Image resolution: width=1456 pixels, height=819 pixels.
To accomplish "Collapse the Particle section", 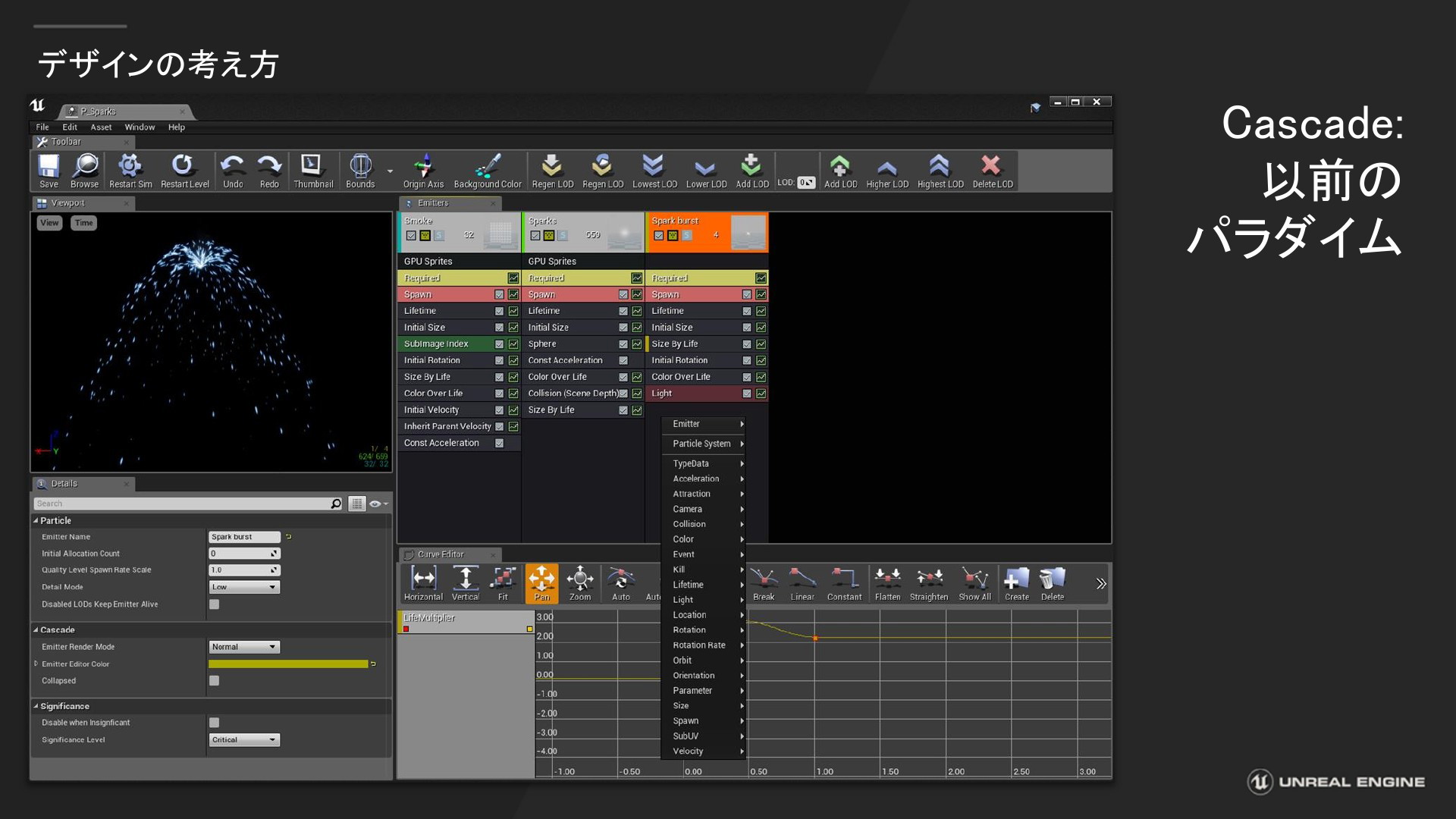I will (x=36, y=521).
